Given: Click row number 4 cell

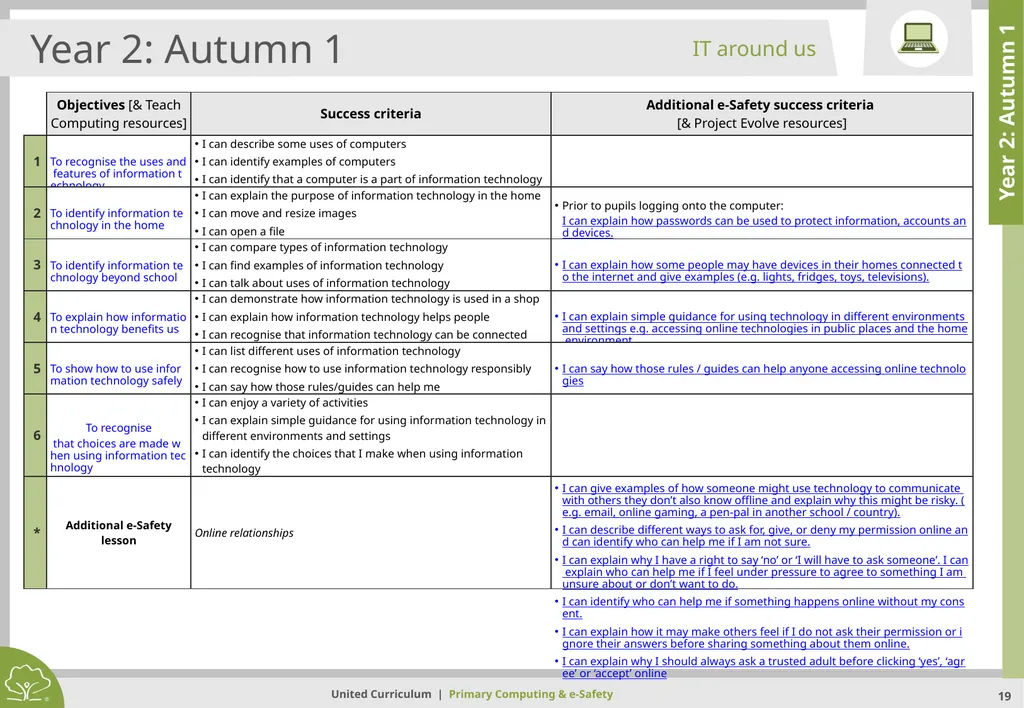Looking at the screenshot, I should (x=36, y=317).
